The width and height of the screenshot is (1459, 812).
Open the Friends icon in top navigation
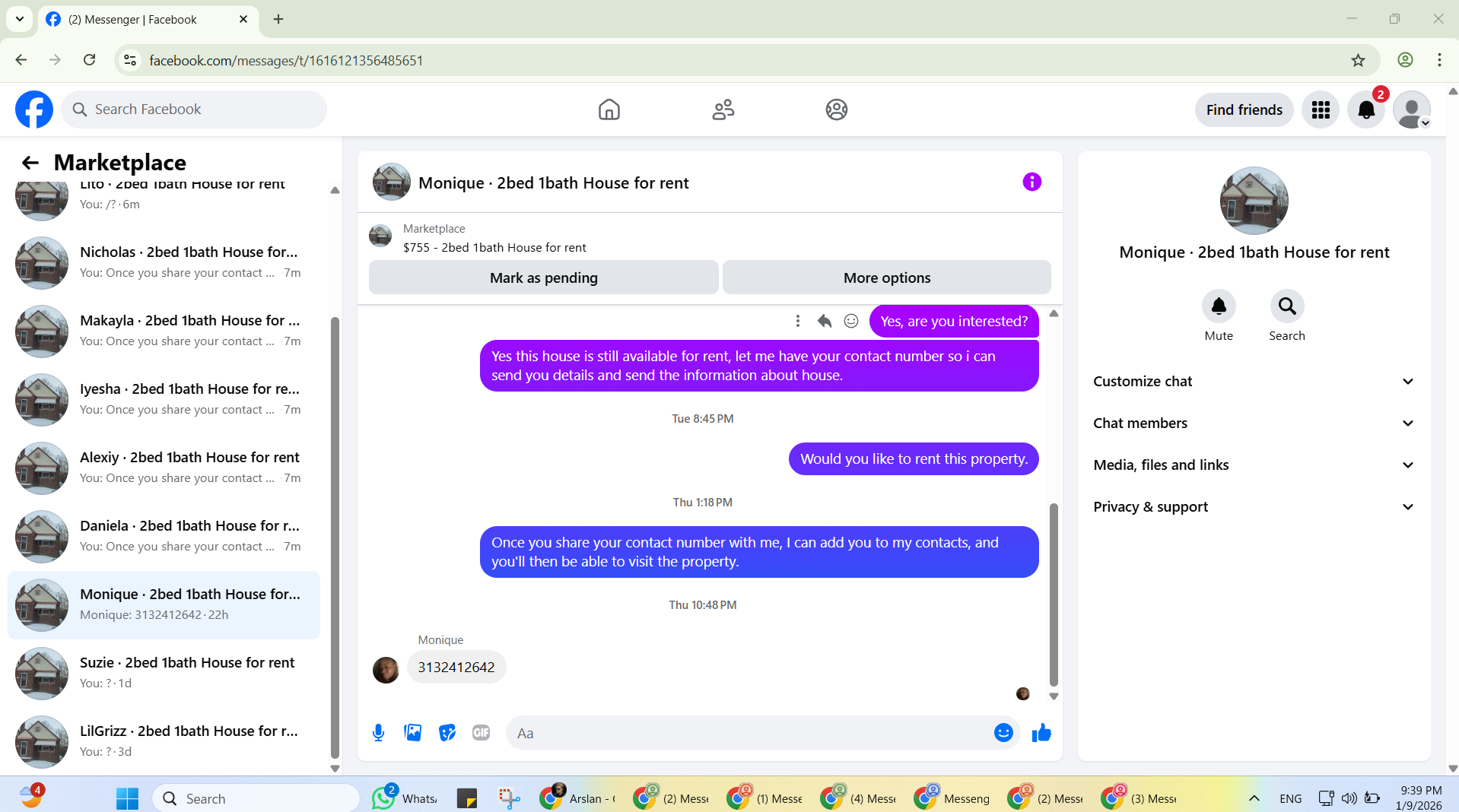click(x=723, y=109)
